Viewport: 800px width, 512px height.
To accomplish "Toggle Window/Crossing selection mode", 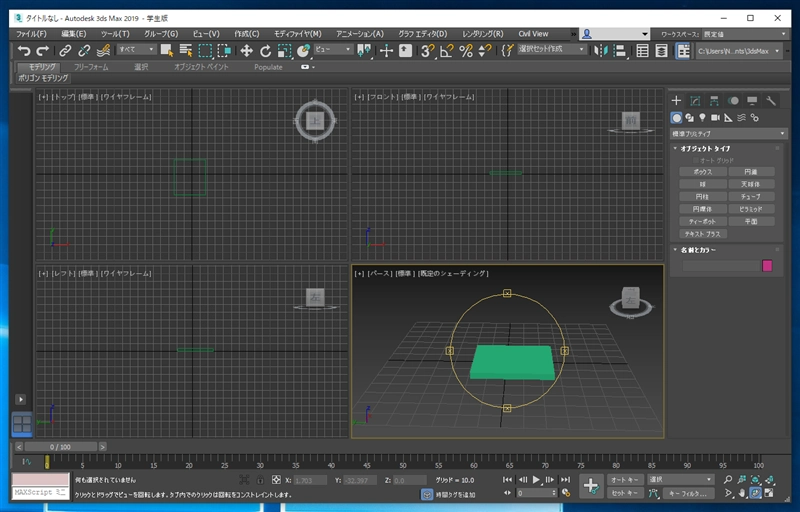I will click(224, 50).
